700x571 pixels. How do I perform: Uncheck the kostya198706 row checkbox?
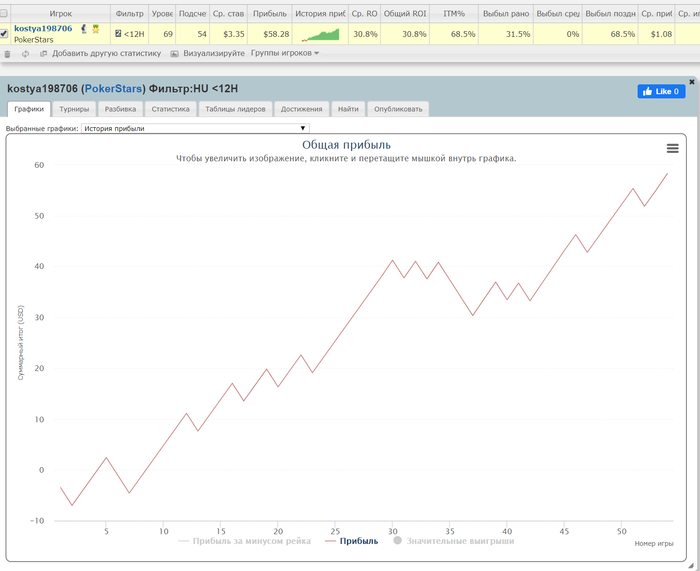(x=4, y=33)
